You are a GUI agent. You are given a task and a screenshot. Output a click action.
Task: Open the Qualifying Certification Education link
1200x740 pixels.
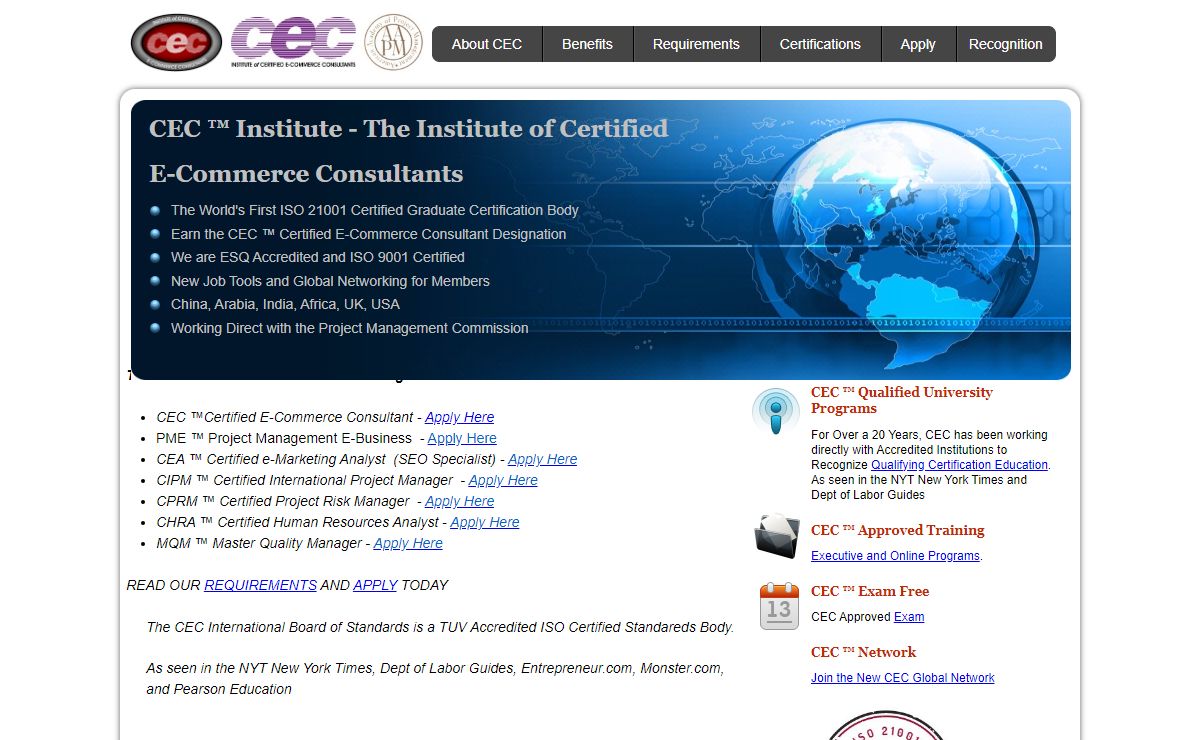pyautogui.click(x=959, y=464)
